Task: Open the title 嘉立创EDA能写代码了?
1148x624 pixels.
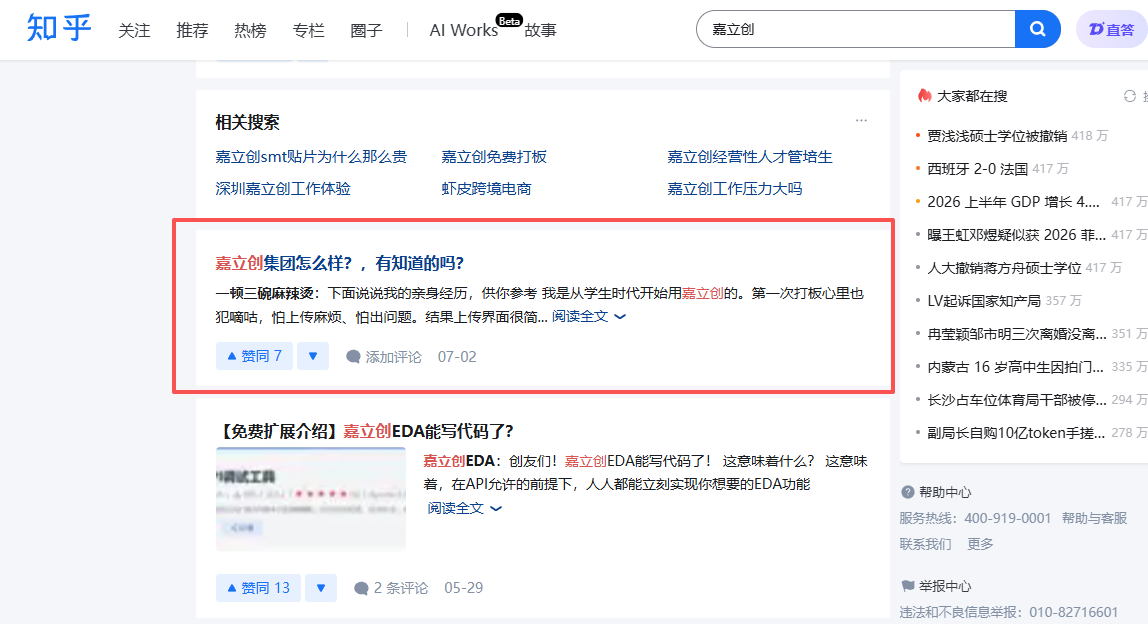Action: pyautogui.click(x=365, y=431)
